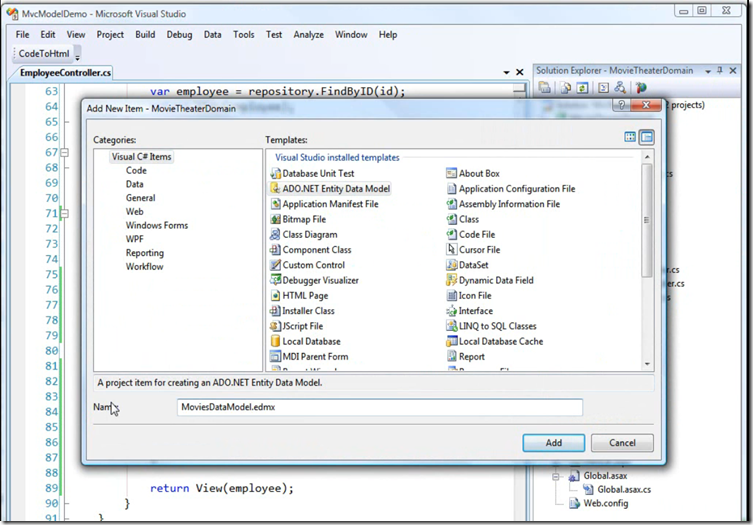Choose the Icon File template
Screen dimensions: 753x525
tap(469, 296)
